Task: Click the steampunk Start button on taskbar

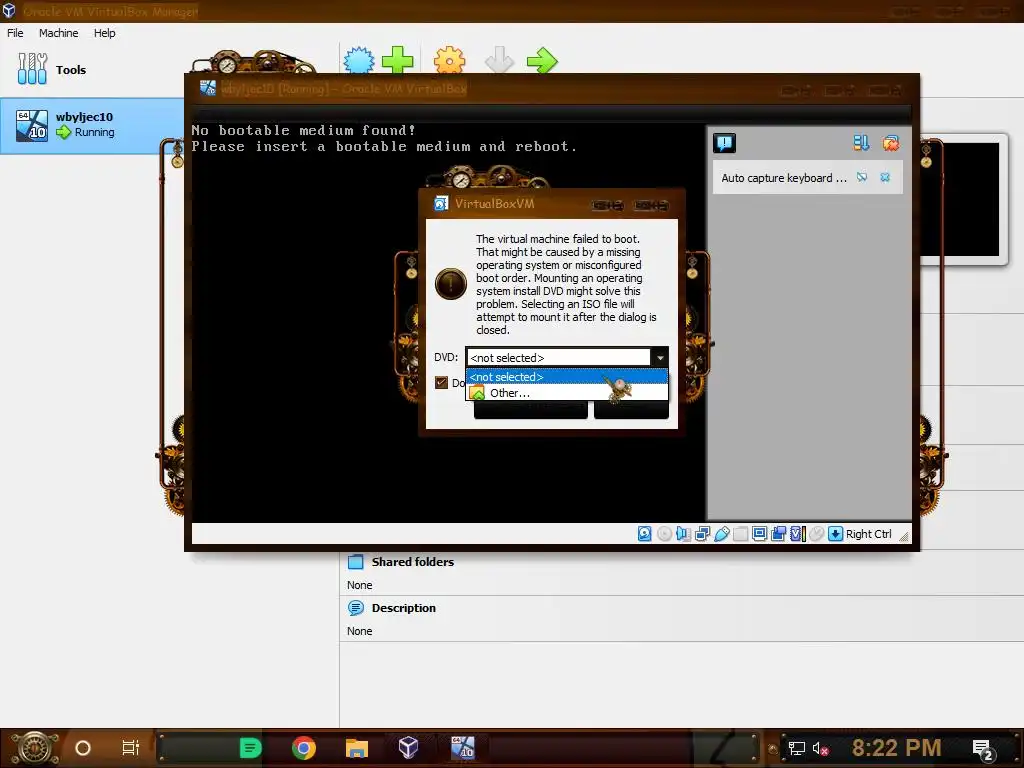Action: point(35,748)
